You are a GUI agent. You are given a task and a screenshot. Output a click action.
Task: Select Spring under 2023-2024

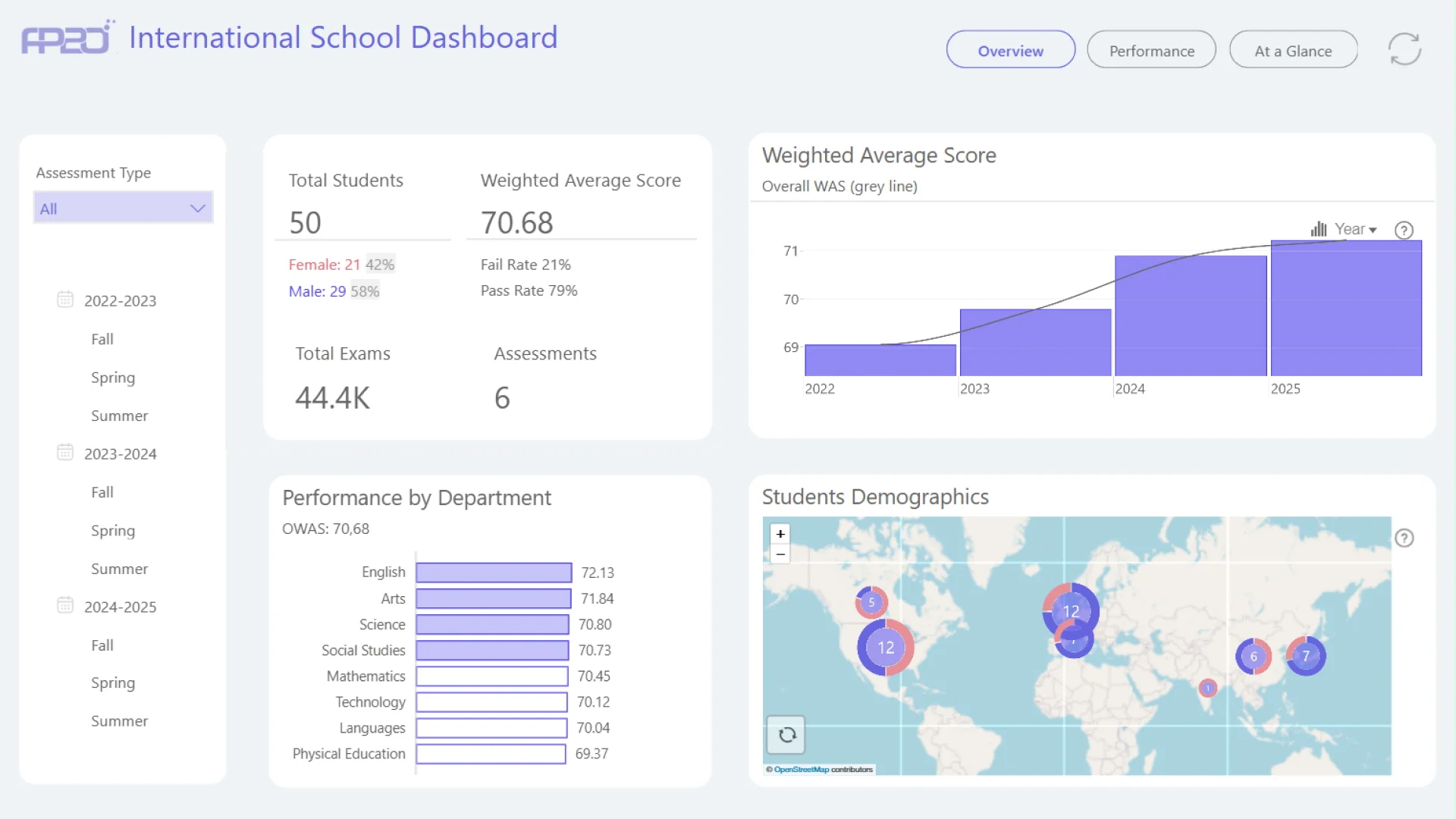(113, 530)
